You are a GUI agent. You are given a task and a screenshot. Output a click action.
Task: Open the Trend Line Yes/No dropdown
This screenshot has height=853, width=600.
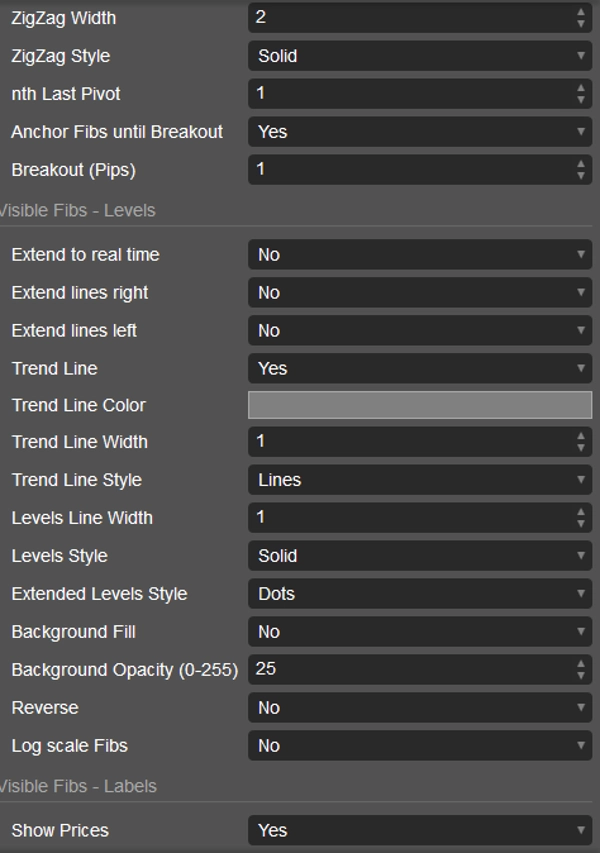(x=420, y=369)
